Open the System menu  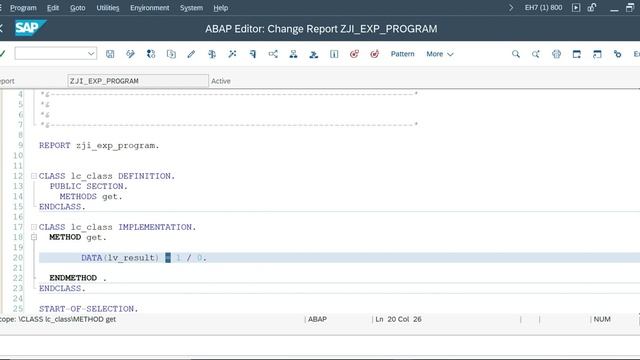[191, 8]
